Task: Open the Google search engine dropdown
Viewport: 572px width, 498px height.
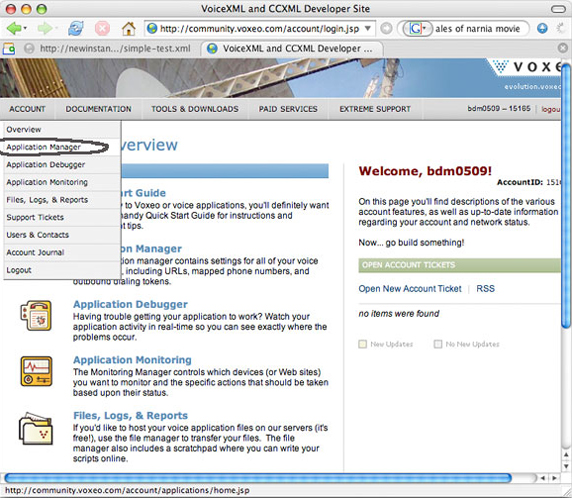Action: (417, 28)
